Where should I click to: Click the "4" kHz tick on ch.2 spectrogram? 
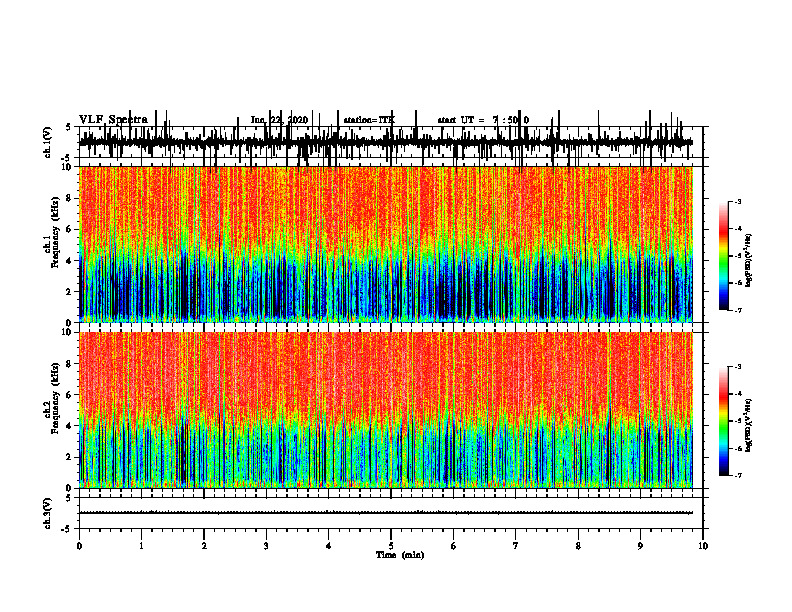pyautogui.click(x=70, y=426)
